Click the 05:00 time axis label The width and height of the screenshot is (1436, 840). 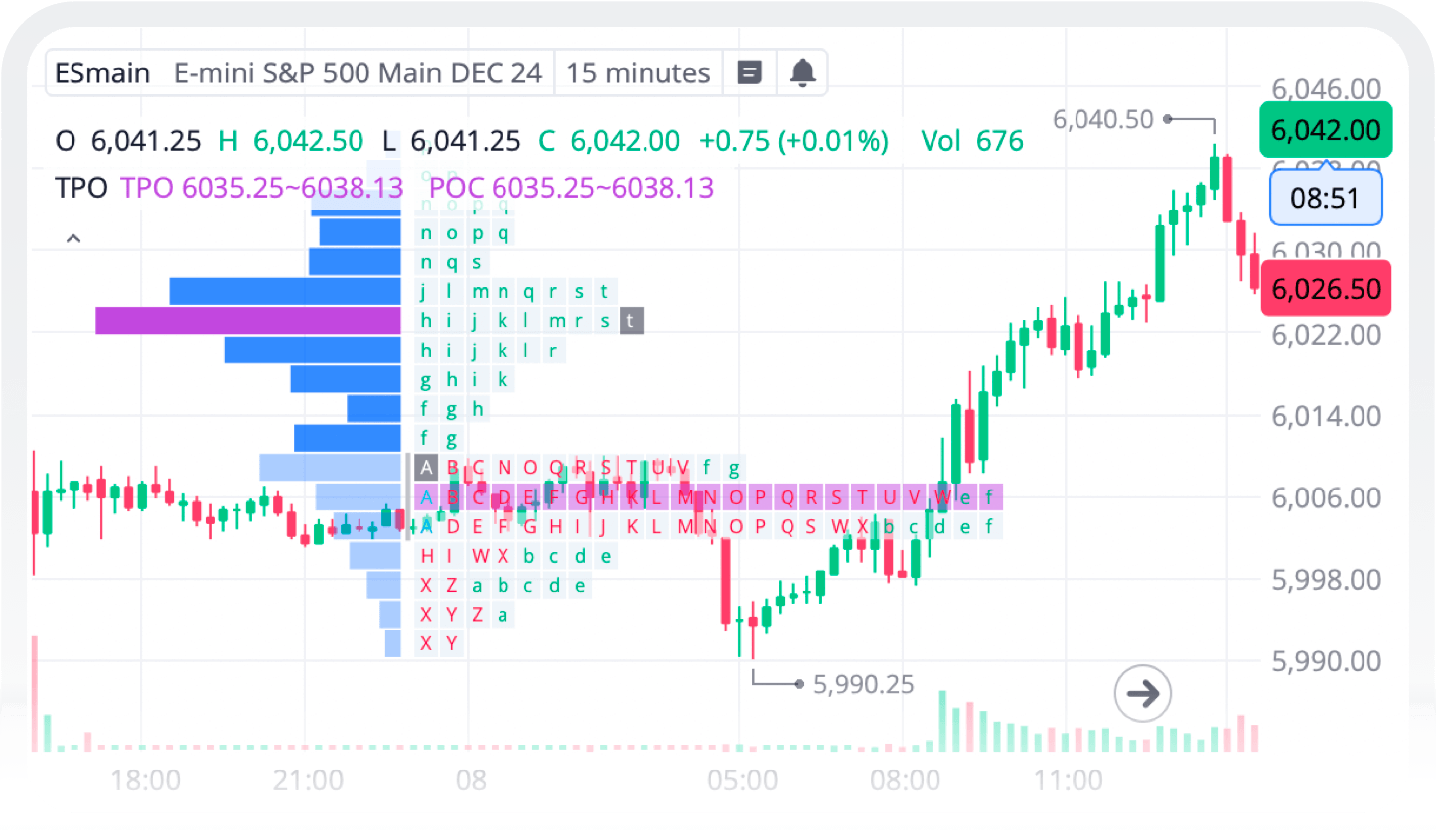point(742,780)
